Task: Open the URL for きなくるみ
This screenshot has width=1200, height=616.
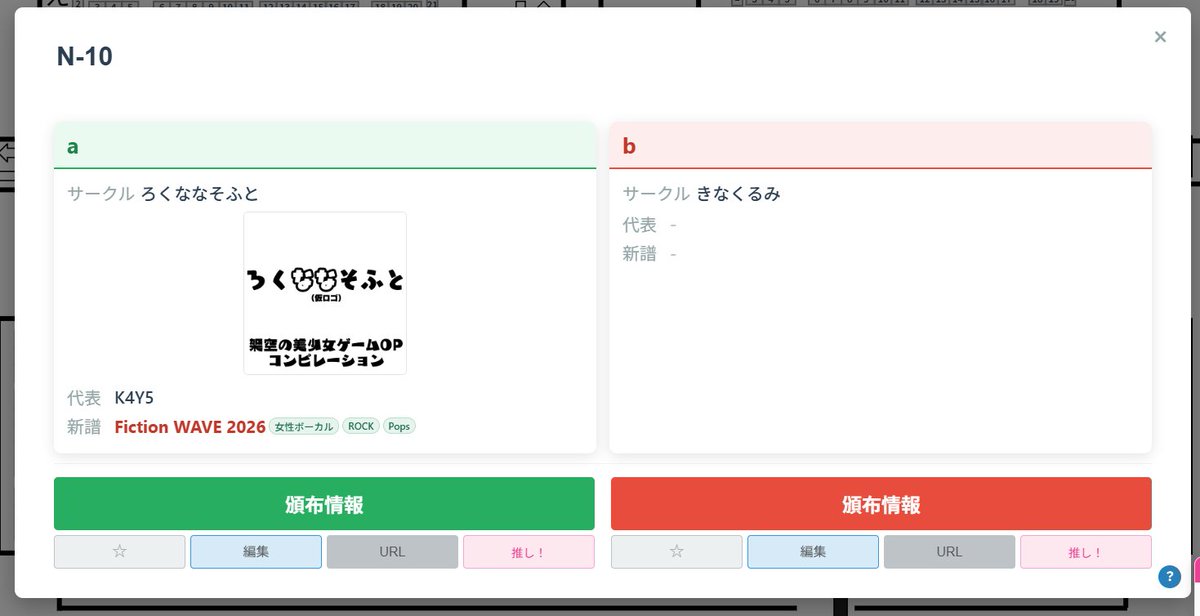Action: click(949, 551)
